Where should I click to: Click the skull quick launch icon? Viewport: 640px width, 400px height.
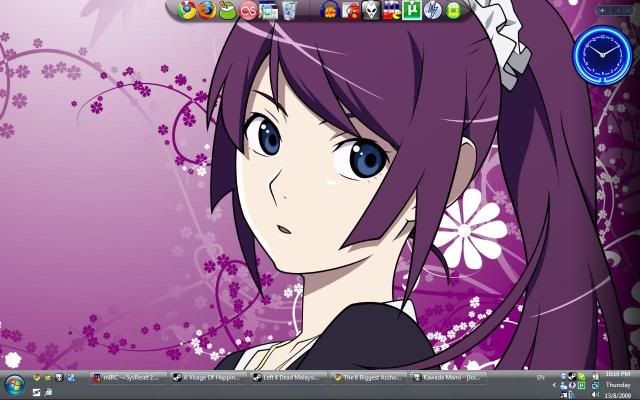[59, 378]
